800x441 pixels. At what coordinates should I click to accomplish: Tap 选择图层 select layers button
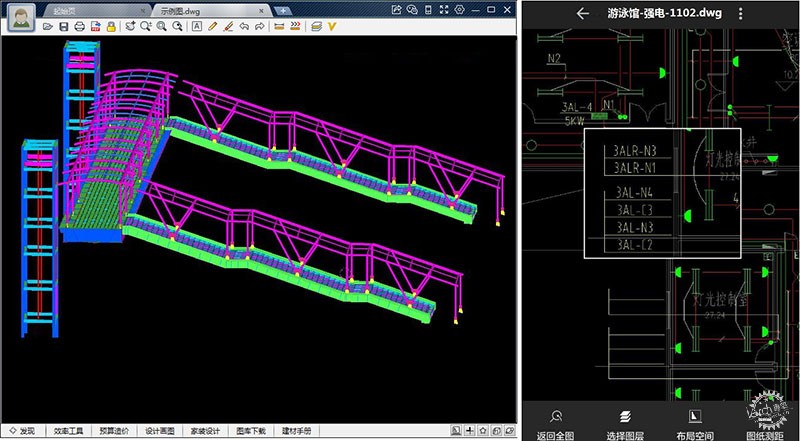point(624,425)
